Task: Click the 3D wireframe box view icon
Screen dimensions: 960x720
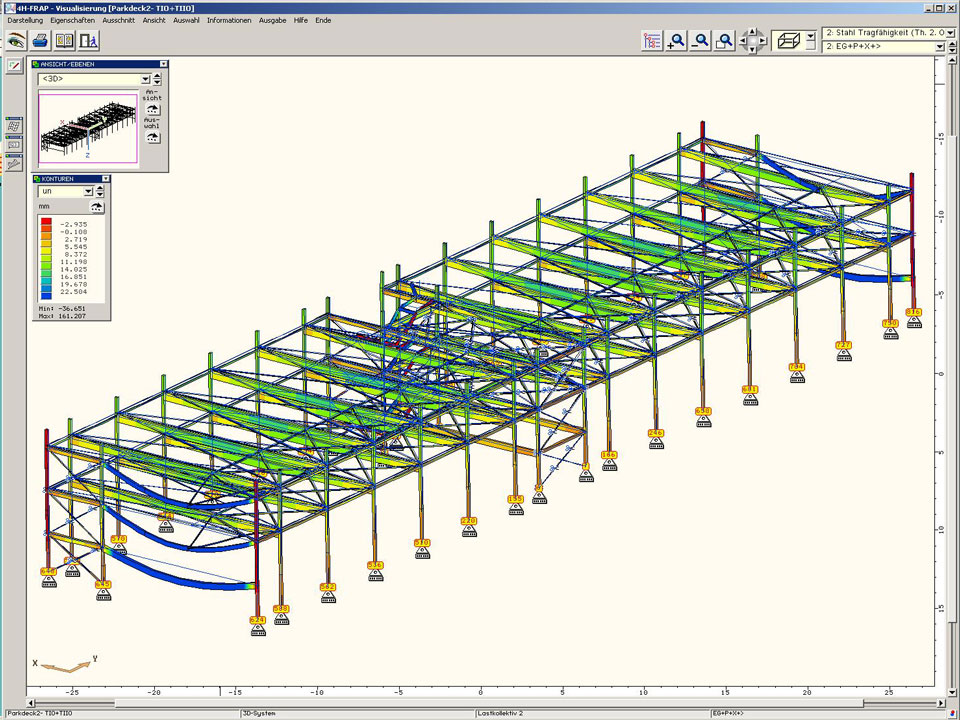Action: point(788,41)
